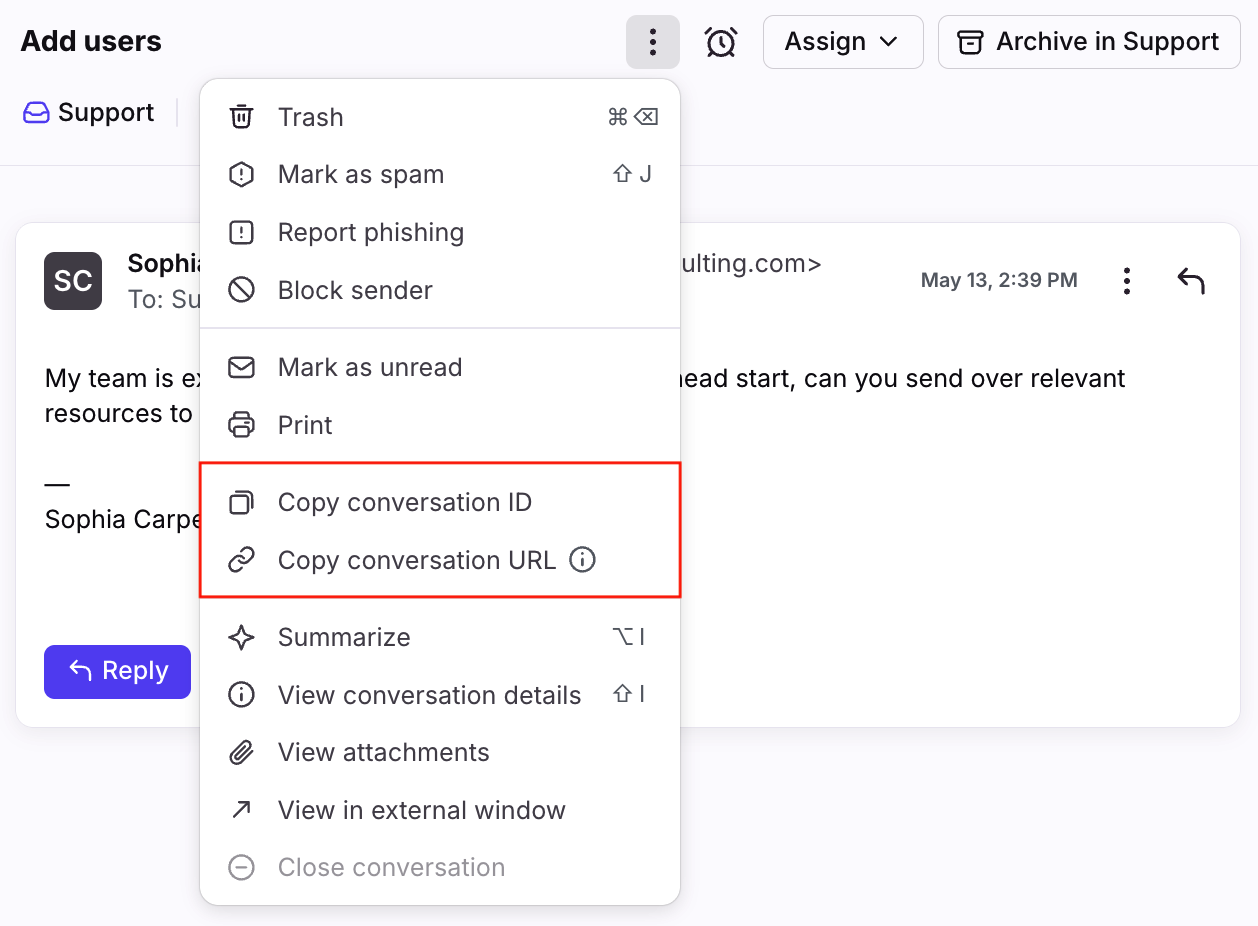Click Archive in Support button
The width and height of the screenshot is (1258, 926).
click(x=1089, y=42)
